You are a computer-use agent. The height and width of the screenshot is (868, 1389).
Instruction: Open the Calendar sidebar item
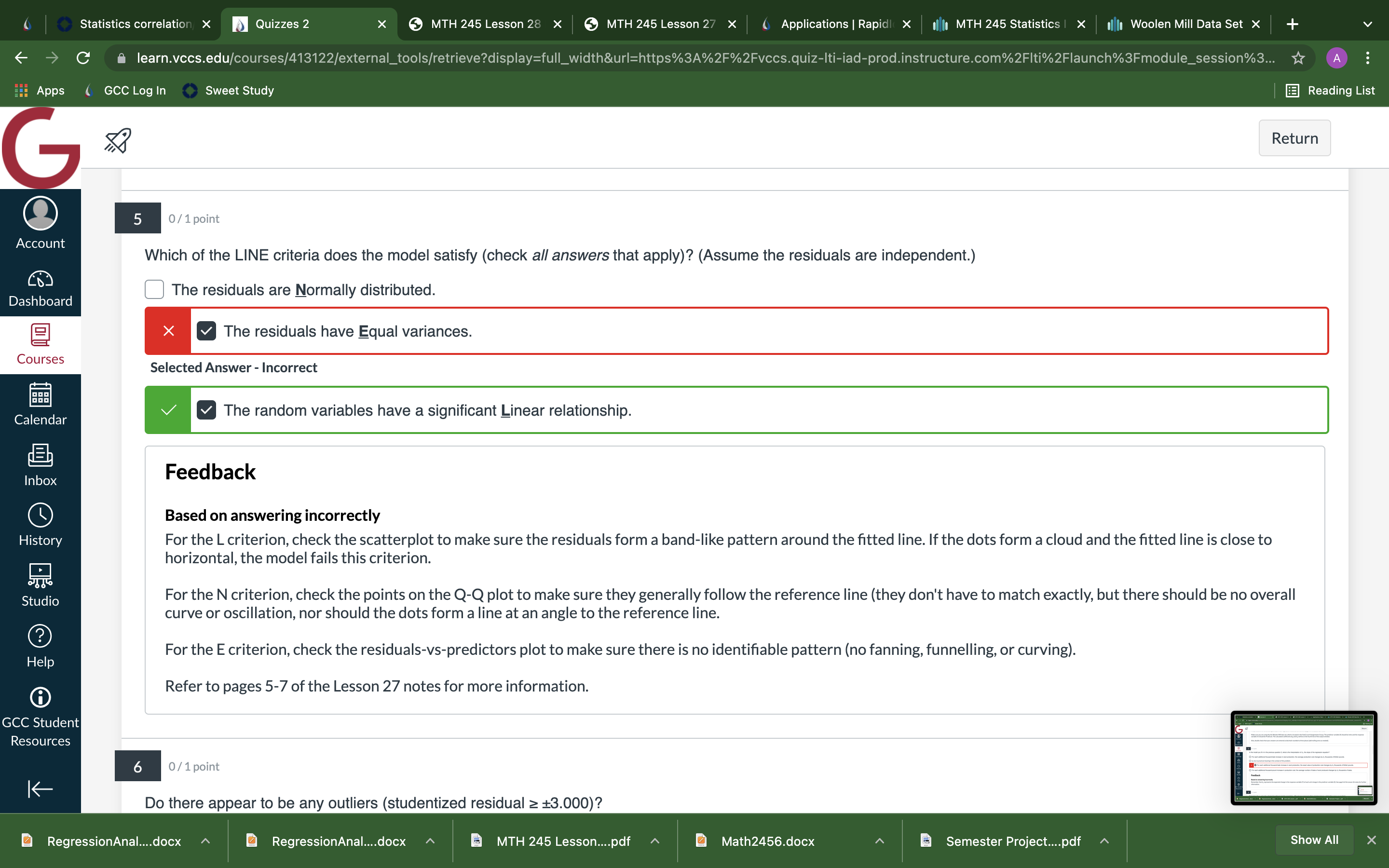(40, 404)
